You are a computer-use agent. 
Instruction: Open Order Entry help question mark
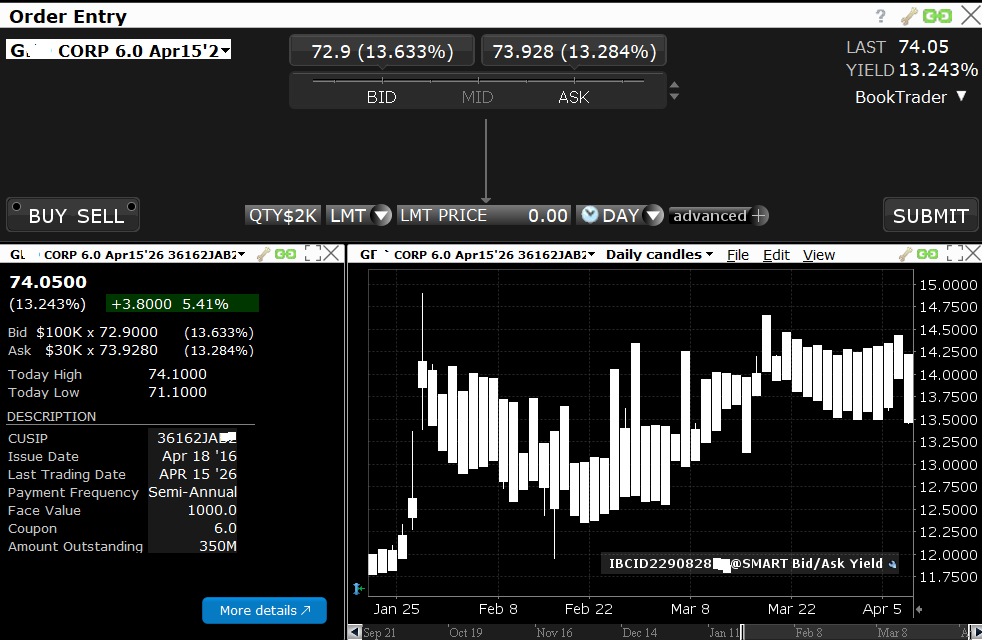pos(881,16)
